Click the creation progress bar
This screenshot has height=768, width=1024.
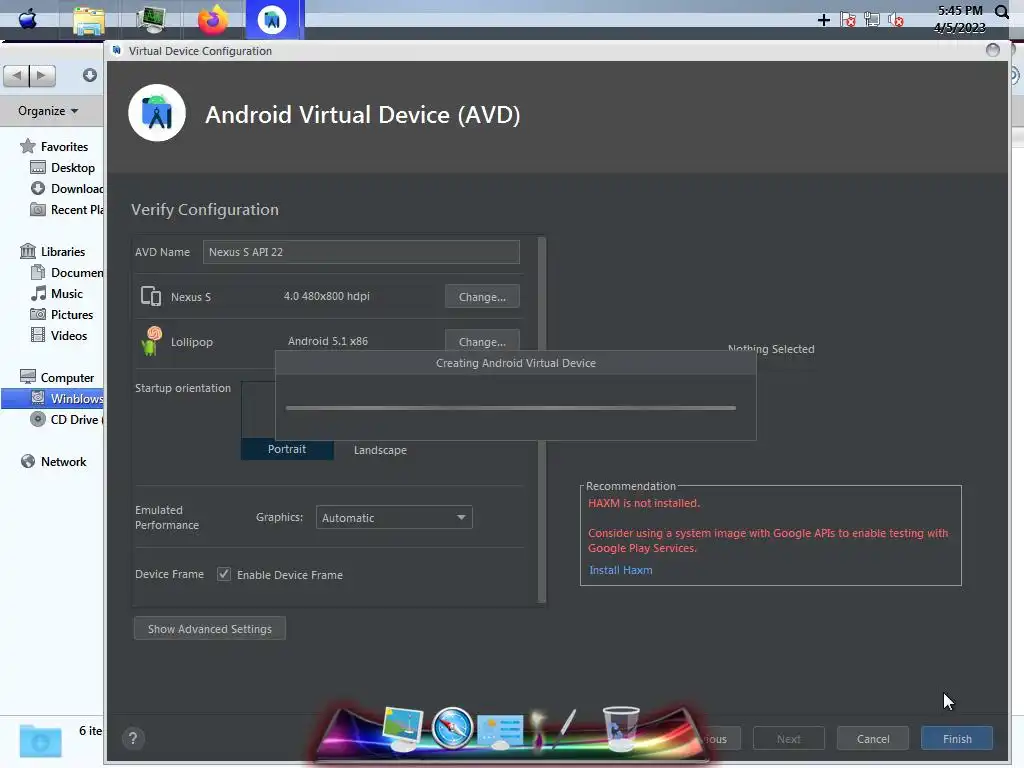click(x=511, y=408)
